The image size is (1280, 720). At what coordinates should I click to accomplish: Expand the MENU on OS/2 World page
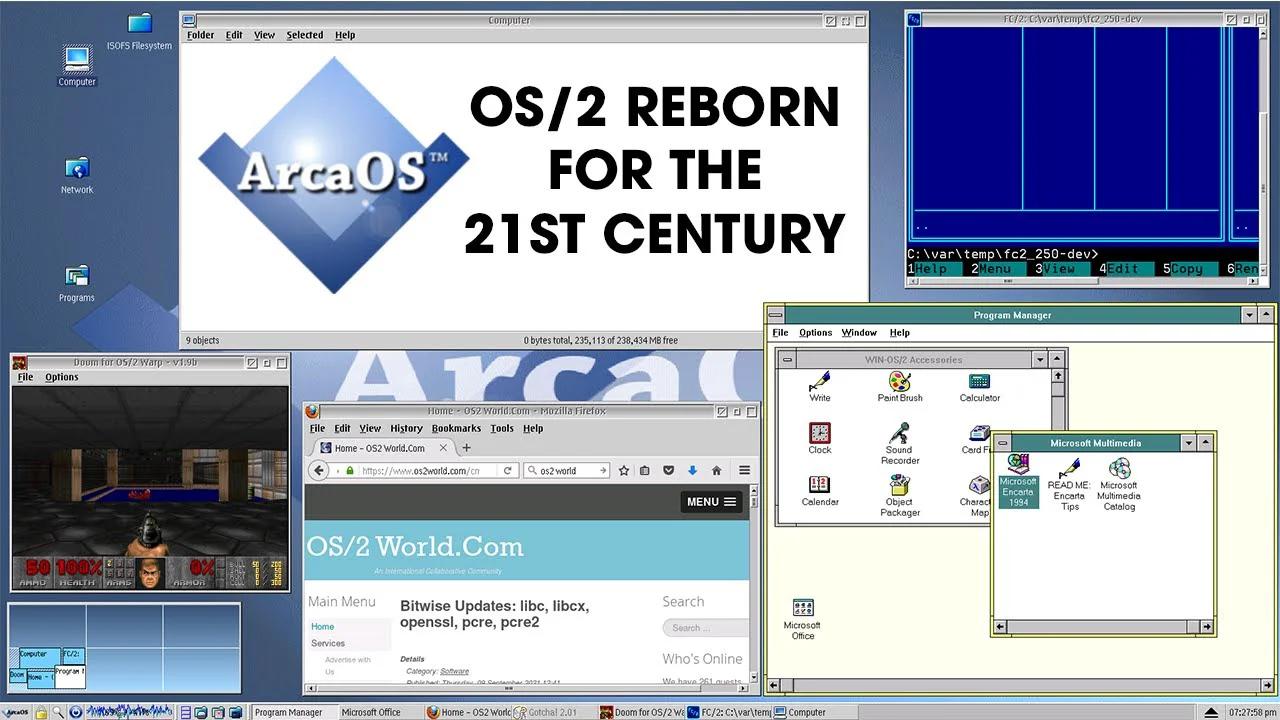(711, 501)
